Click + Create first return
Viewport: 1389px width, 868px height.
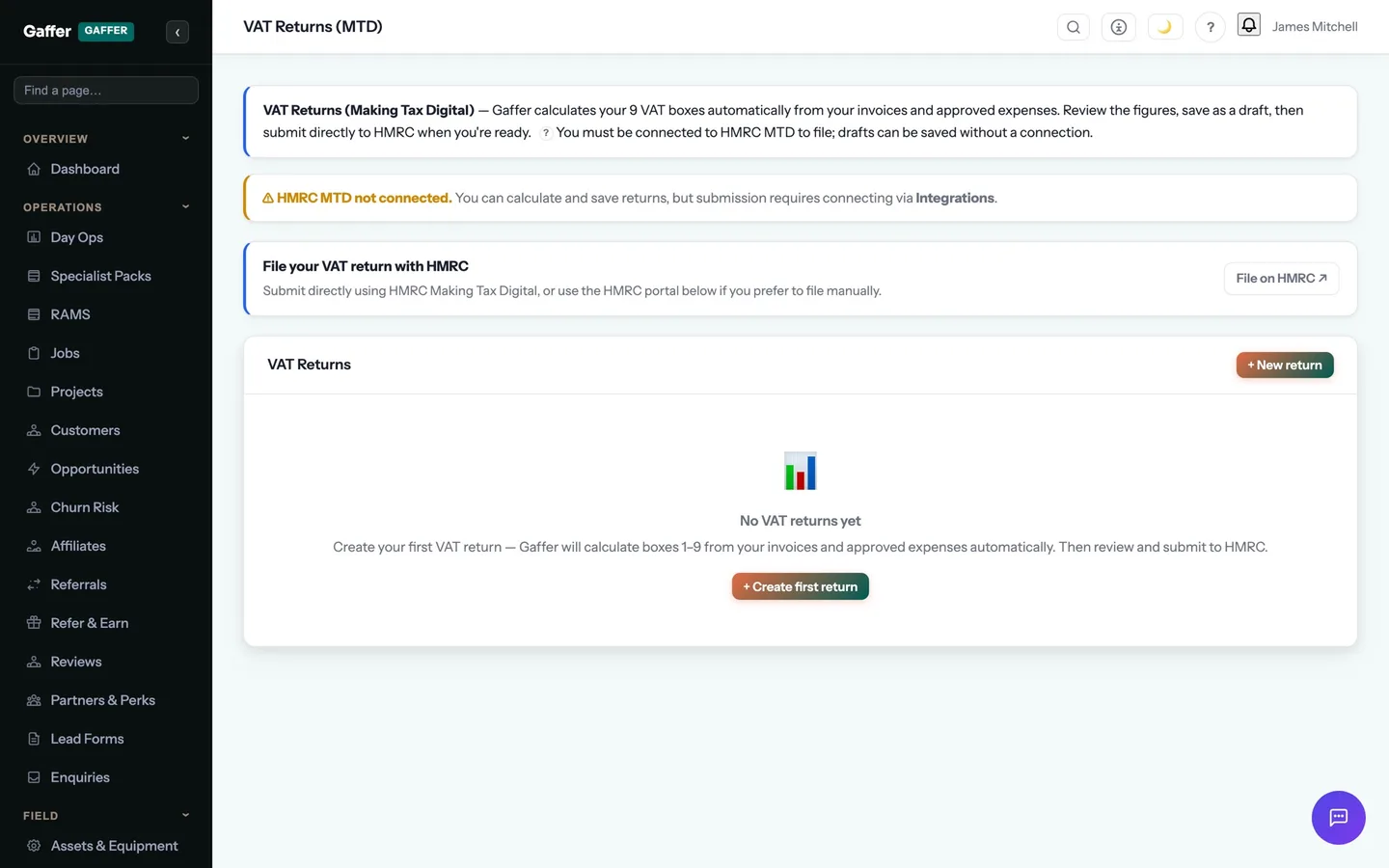(x=801, y=586)
